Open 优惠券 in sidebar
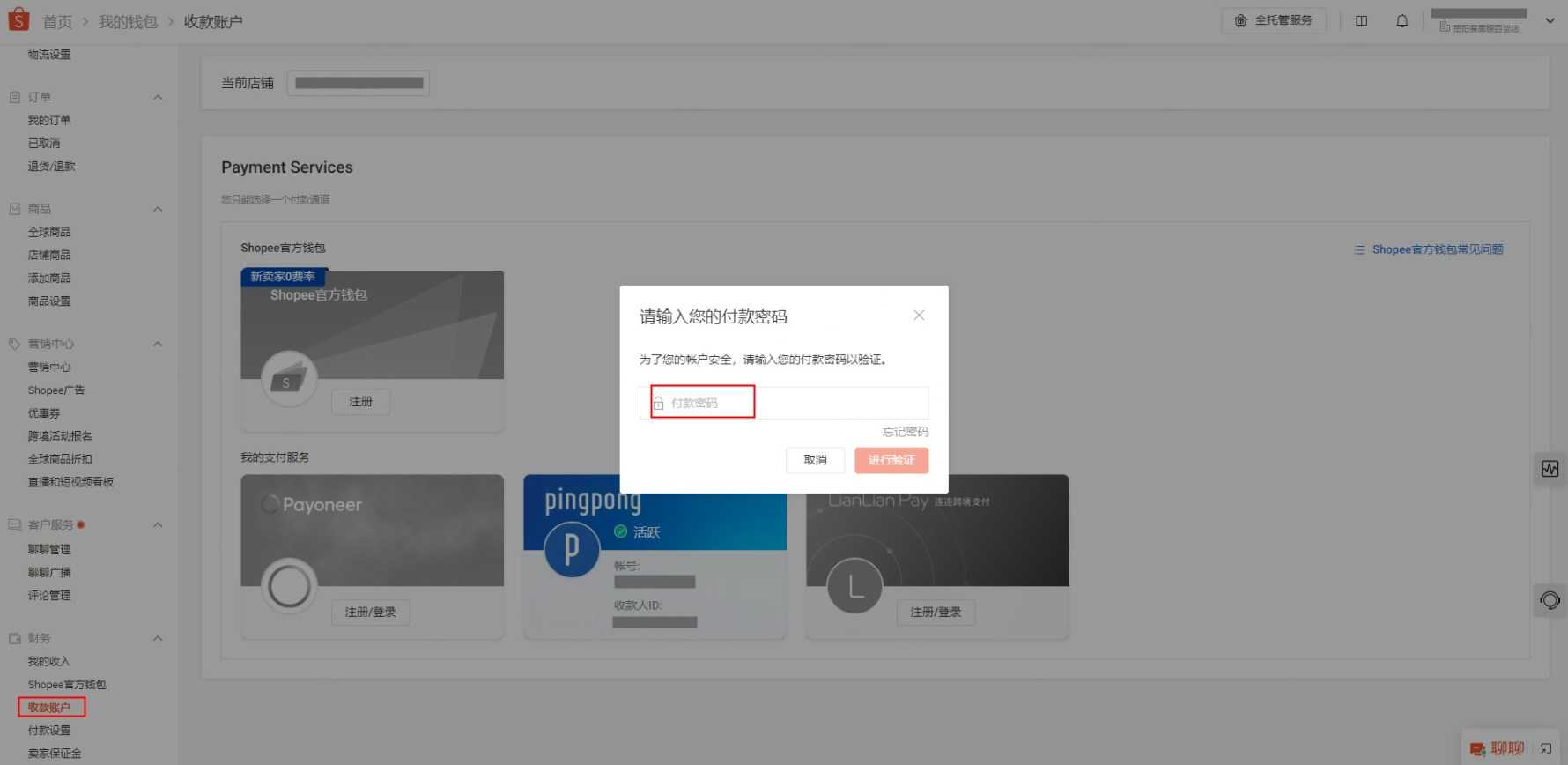The height and width of the screenshot is (765, 1568). pos(44,412)
